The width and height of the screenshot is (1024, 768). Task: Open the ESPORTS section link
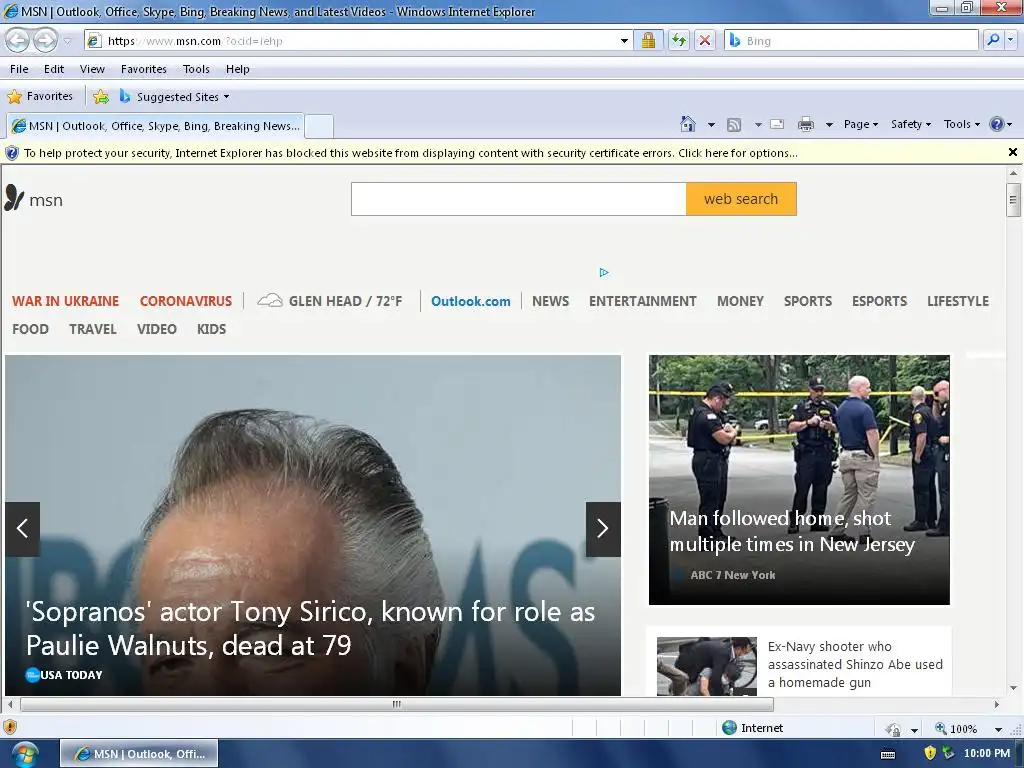click(x=879, y=301)
